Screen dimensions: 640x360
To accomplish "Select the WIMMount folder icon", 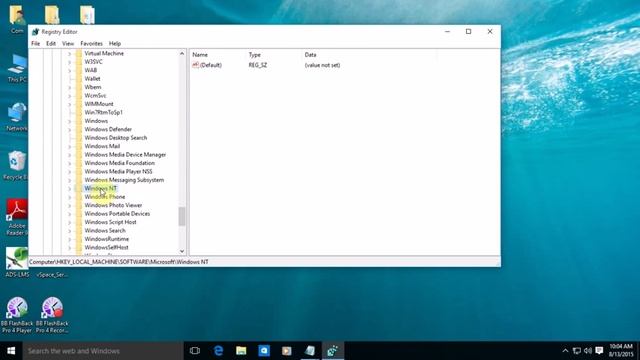I will (x=79, y=104).
